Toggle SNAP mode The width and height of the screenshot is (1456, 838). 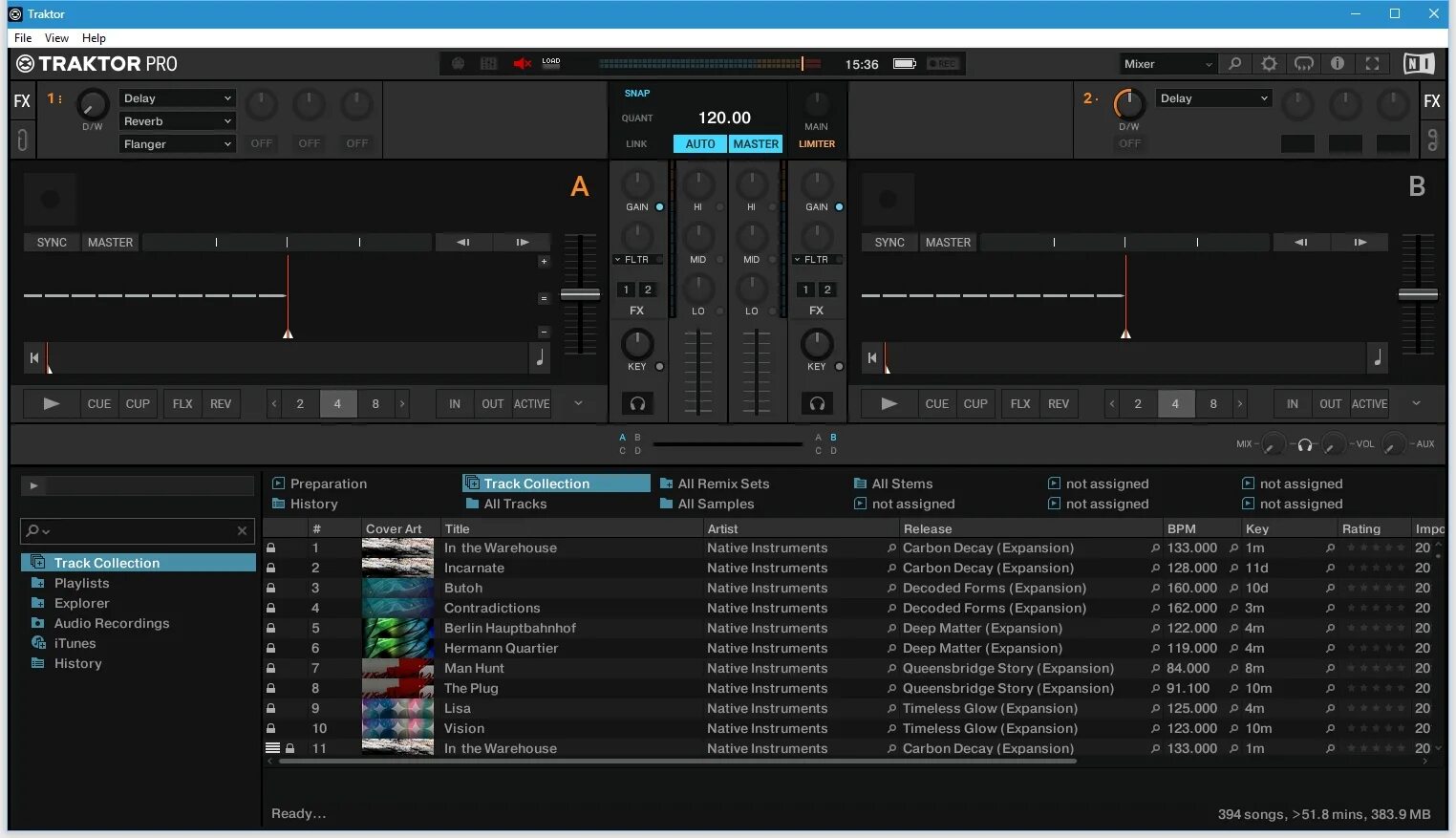[x=637, y=94]
